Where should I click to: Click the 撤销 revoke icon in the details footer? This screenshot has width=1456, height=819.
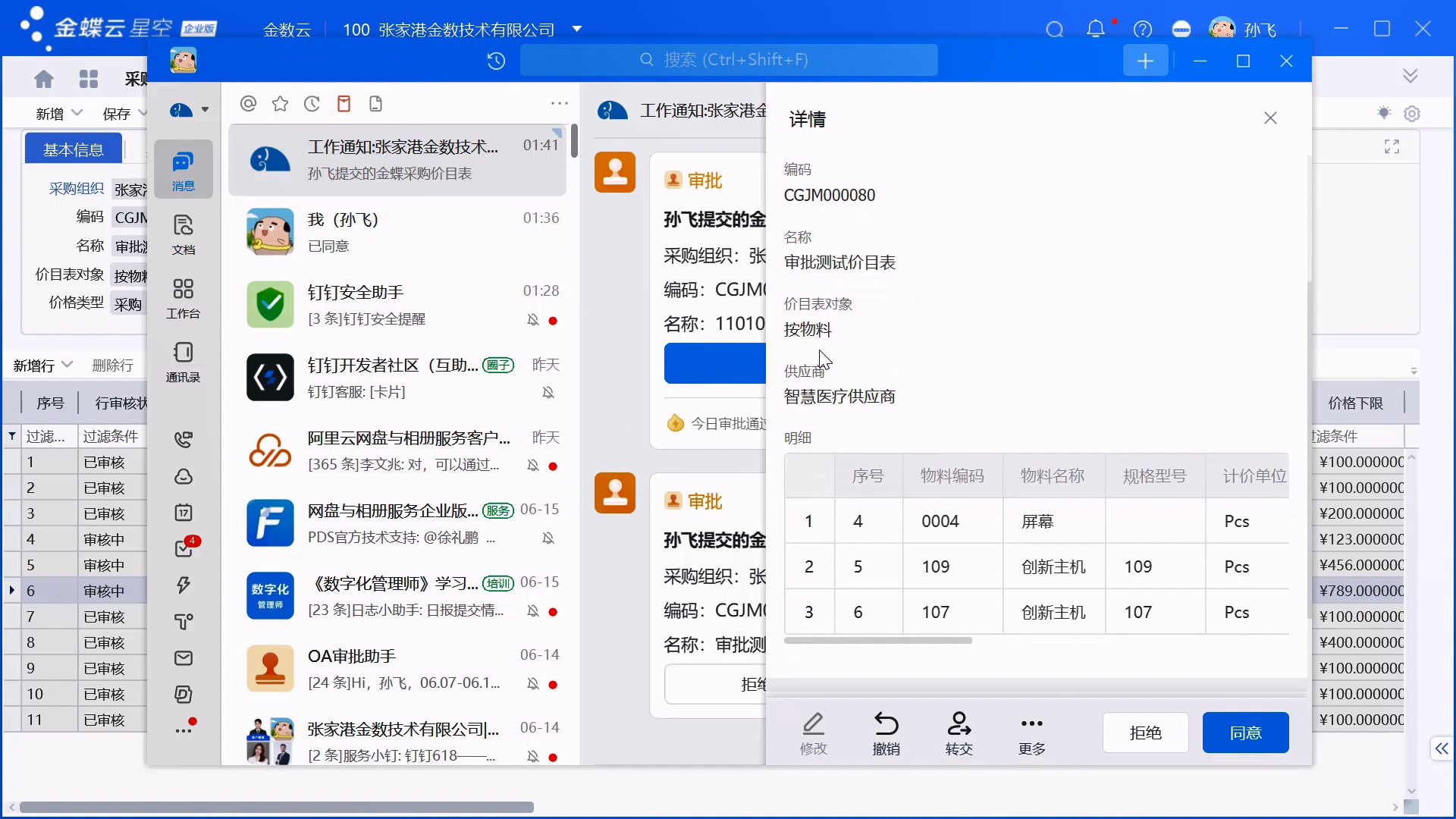(x=886, y=733)
